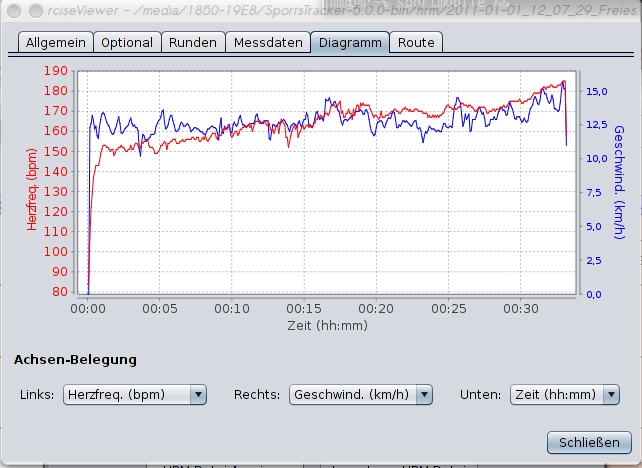Click the first round window button in title bar
Image resolution: width=642 pixels, height=468 pixels.
[14, 11]
